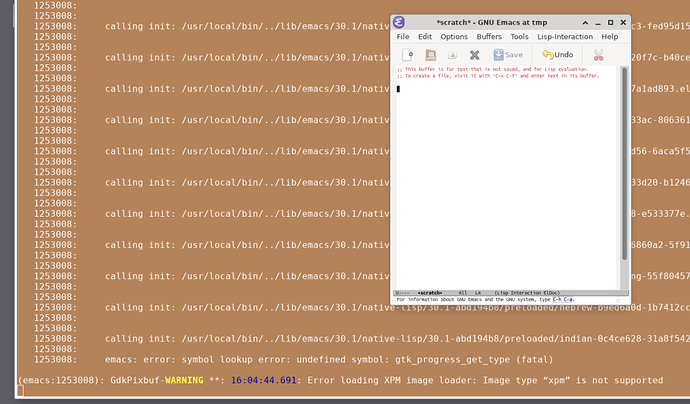Click the Cut scissors icon
The height and width of the screenshot is (404, 690).
click(x=598, y=55)
